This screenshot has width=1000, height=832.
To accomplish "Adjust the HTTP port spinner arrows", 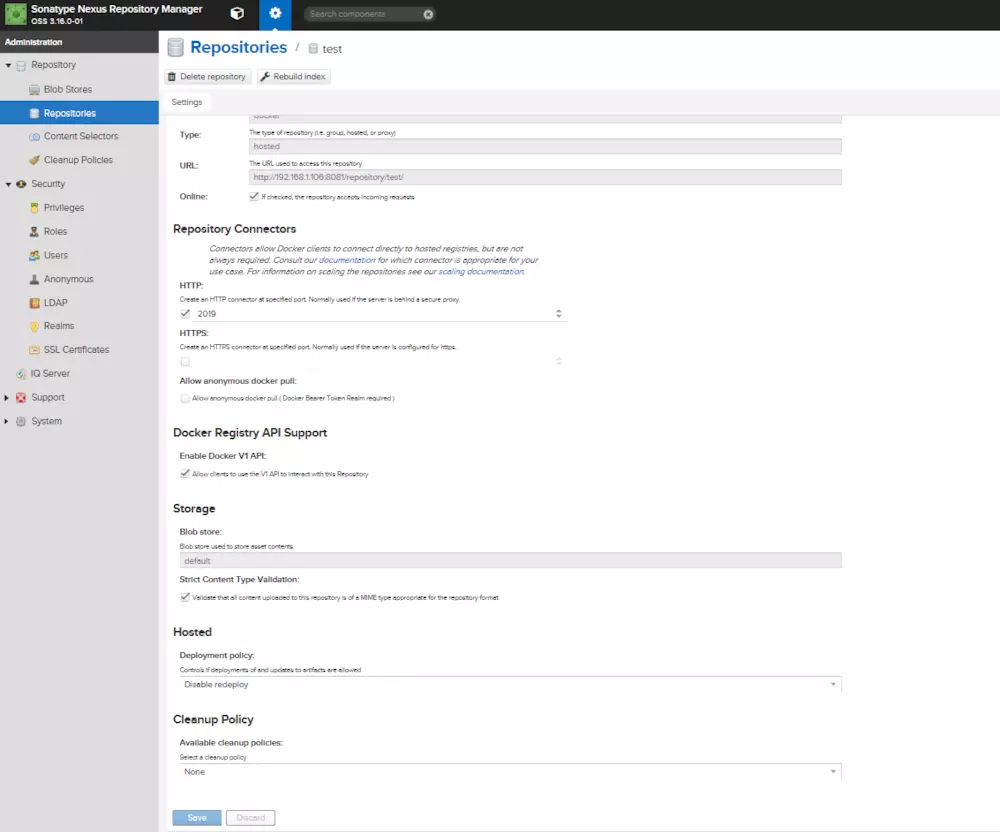I will pos(559,314).
